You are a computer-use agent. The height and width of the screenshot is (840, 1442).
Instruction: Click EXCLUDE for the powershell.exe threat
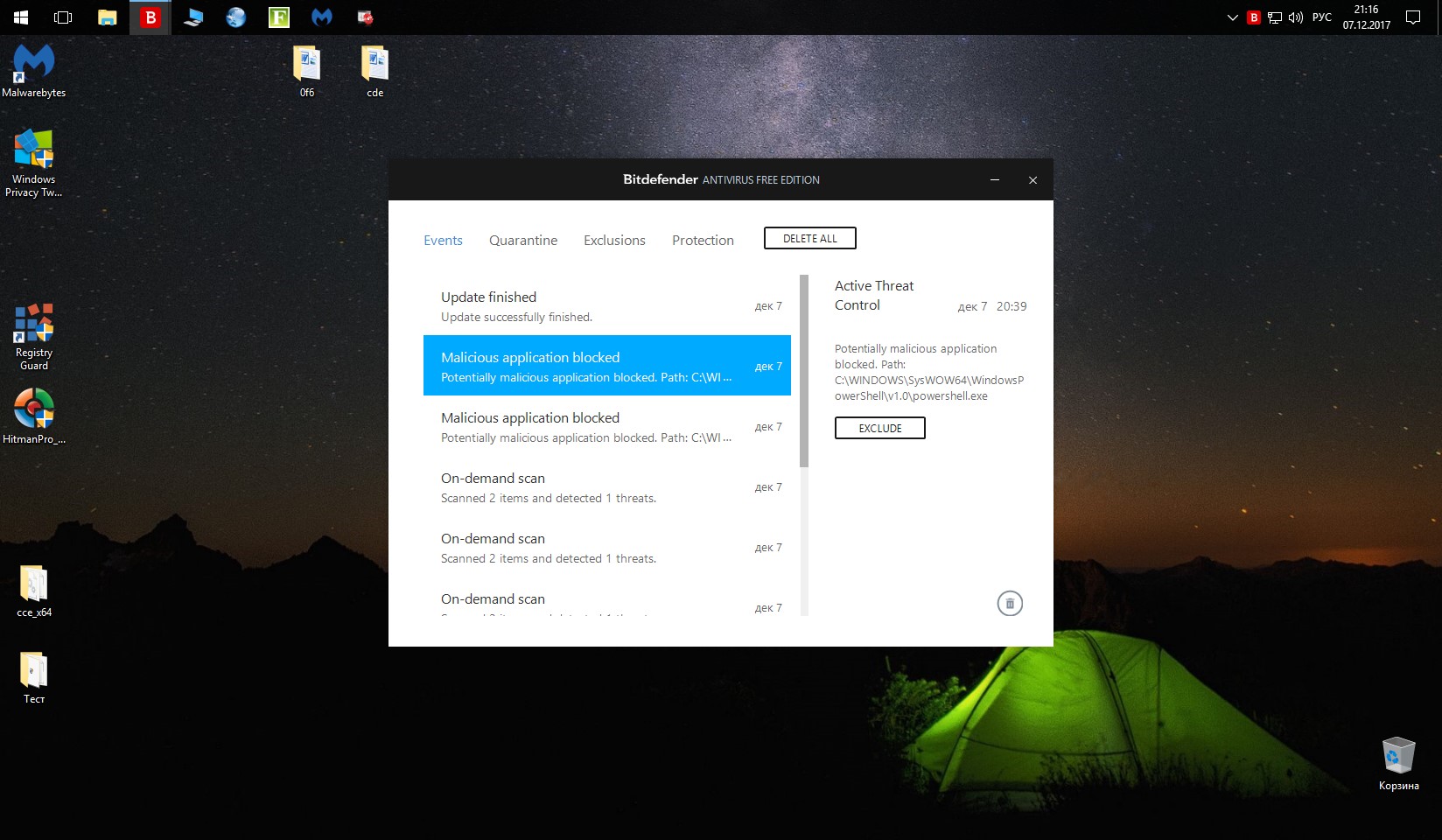point(879,428)
